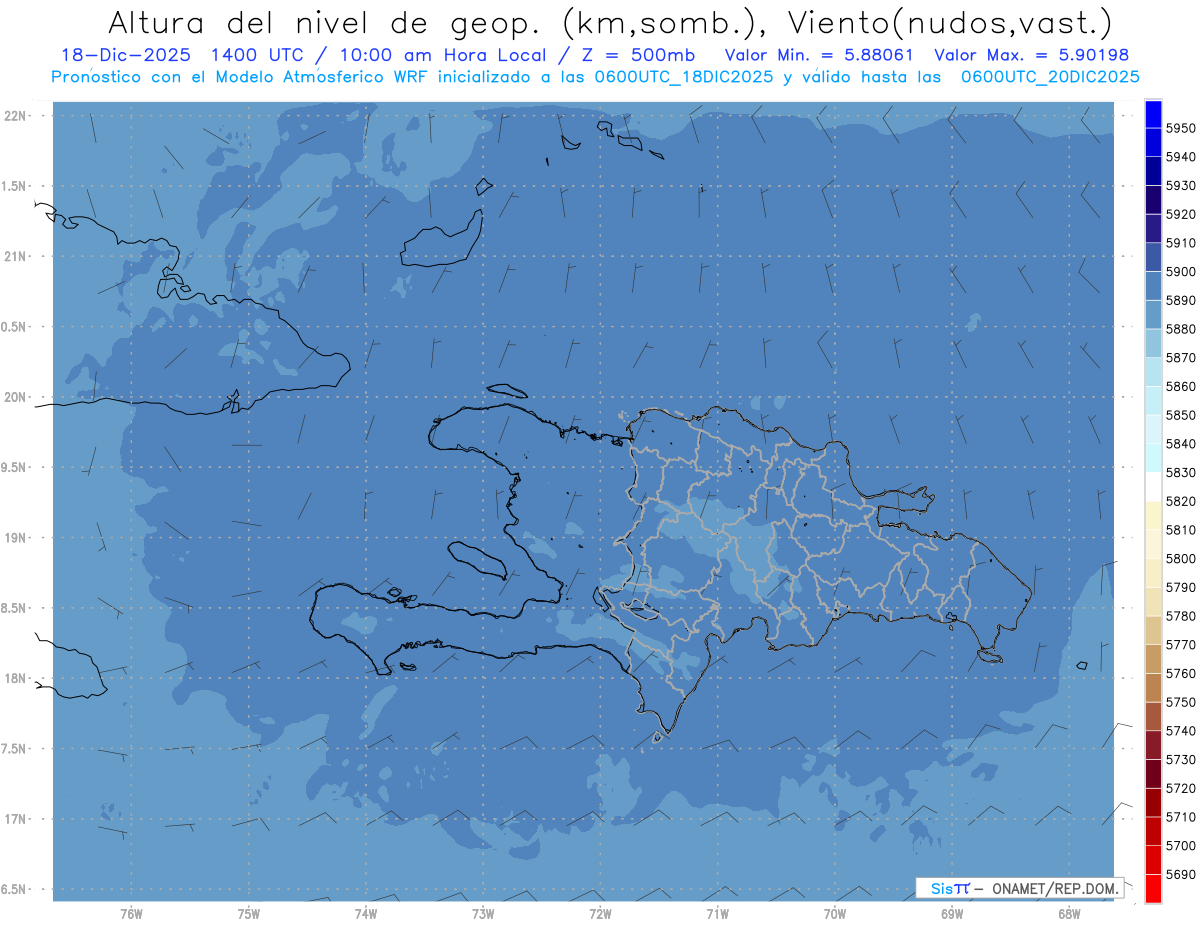Click the 'Z = 500mb' level text
This screenshot has height=927, width=1200.
point(638,55)
